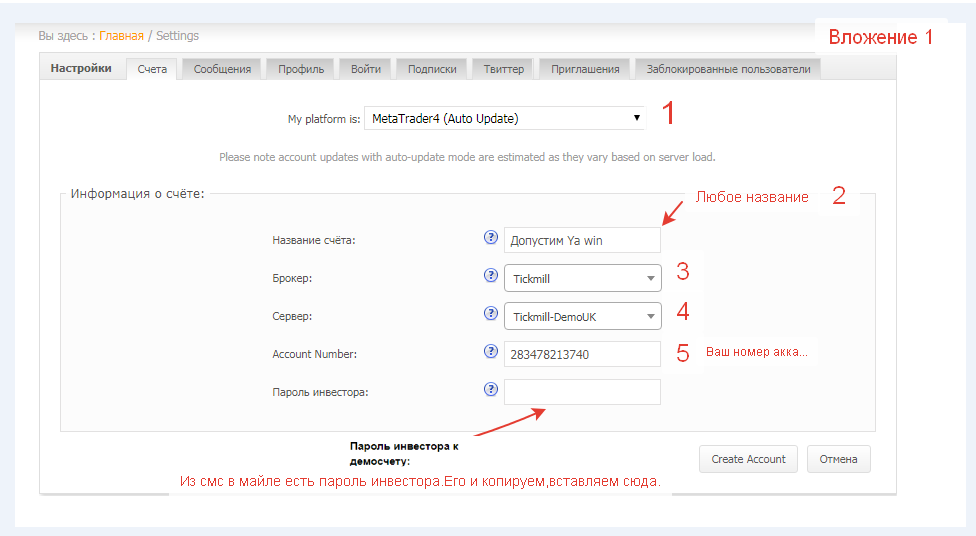Switch to the Настройки tab
This screenshot has width=976, height=536.
click(x=81, y=68)
